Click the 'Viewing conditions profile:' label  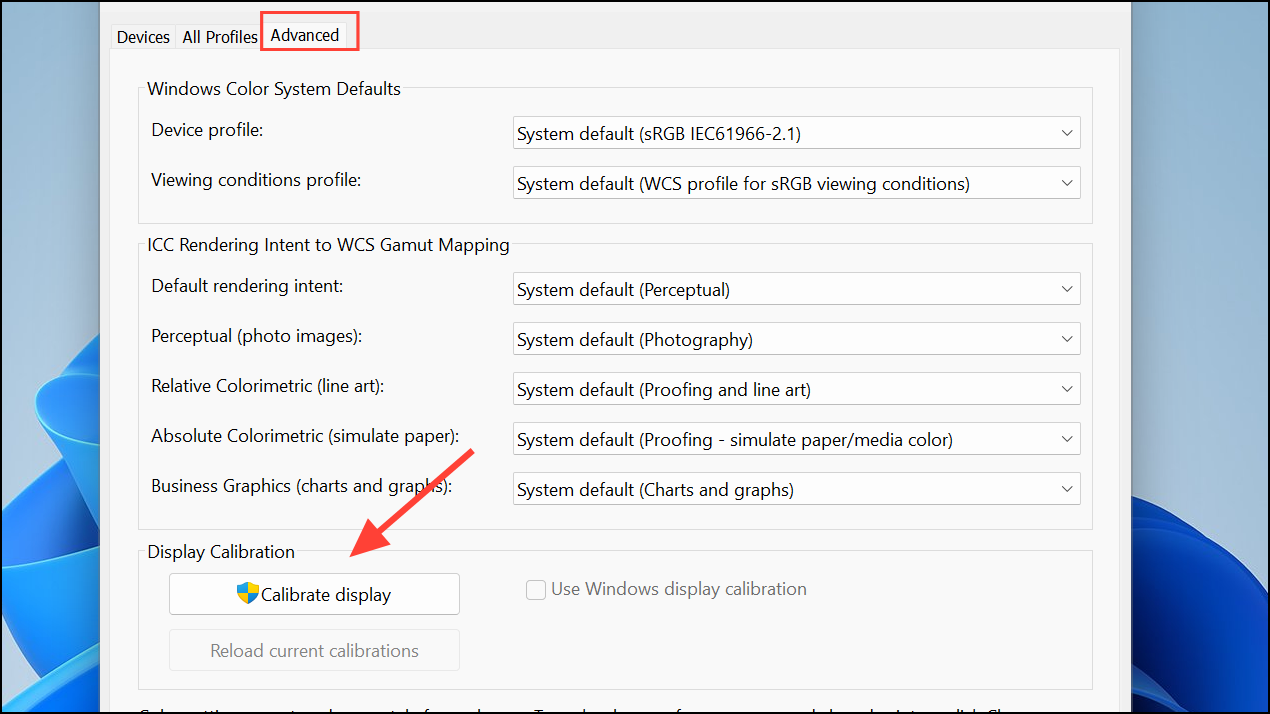pos(256,180)
